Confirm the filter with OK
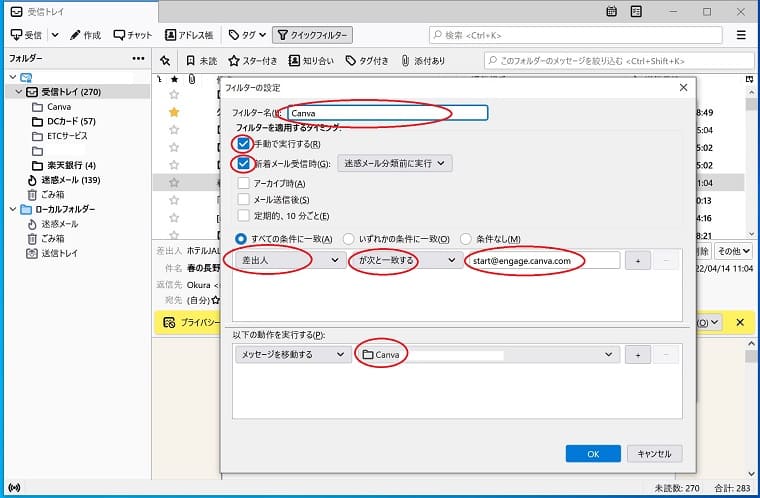This screenshot has height=498, width=760. tap(593, 454)
